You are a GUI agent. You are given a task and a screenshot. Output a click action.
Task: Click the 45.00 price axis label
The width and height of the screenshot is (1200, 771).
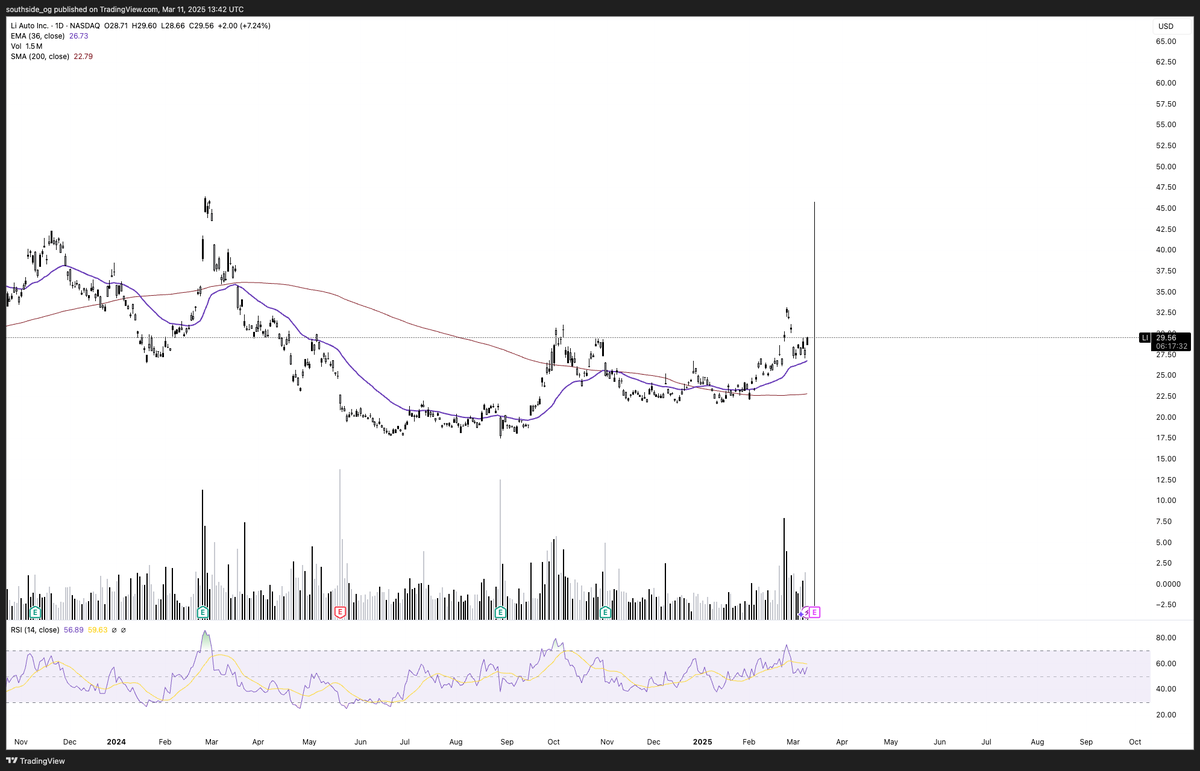[1166, 209]
